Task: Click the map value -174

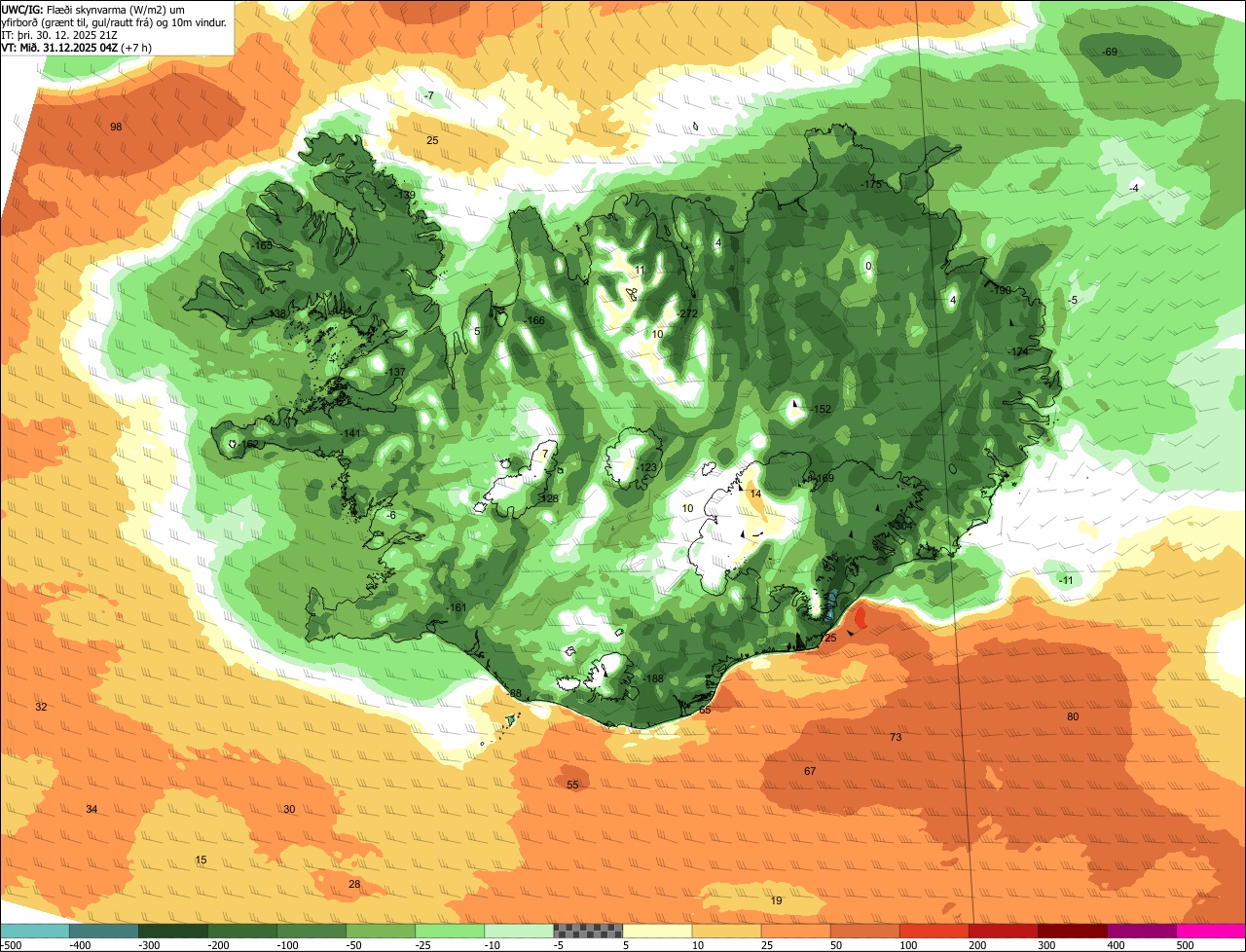Action: coord(1018,351)
